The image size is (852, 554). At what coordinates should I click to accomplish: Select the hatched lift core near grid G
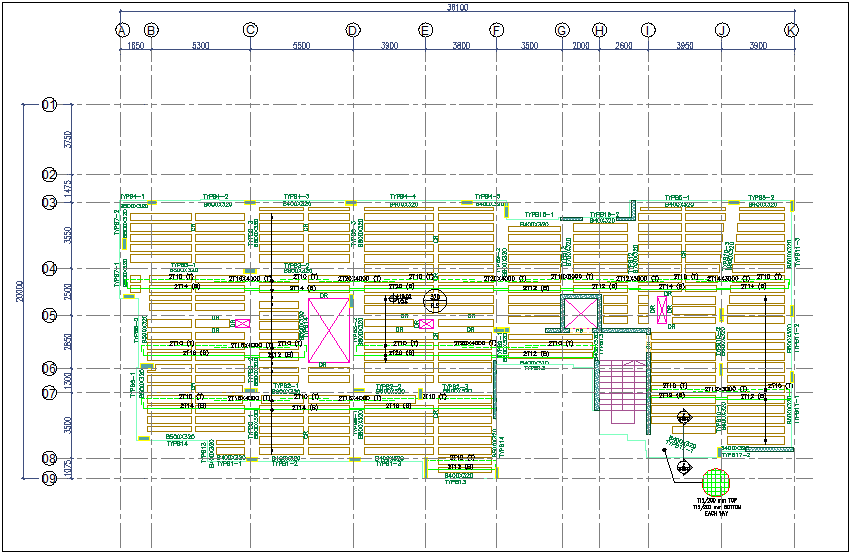pyautogui.click(x=581, y=313)
